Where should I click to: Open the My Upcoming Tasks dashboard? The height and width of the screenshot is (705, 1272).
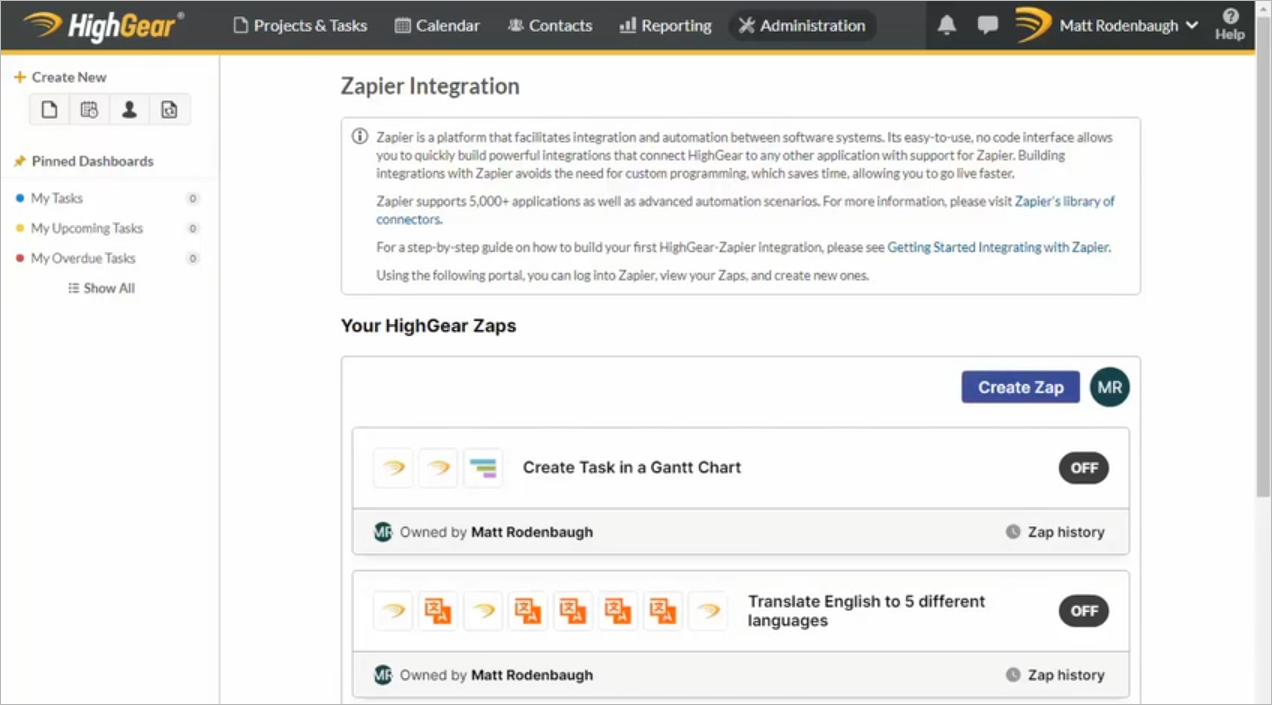point(87,228)
